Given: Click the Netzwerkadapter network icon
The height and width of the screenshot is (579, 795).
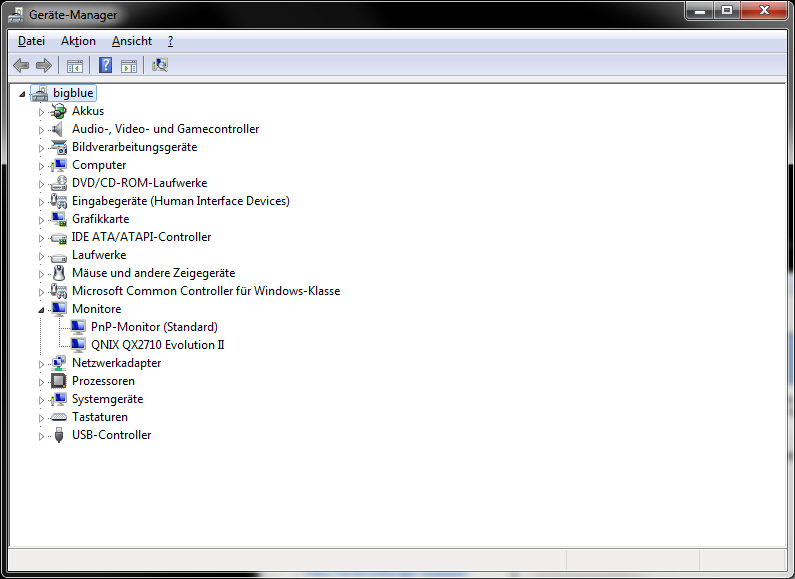Looking at the screenshot, I should [x=59, y=363].
